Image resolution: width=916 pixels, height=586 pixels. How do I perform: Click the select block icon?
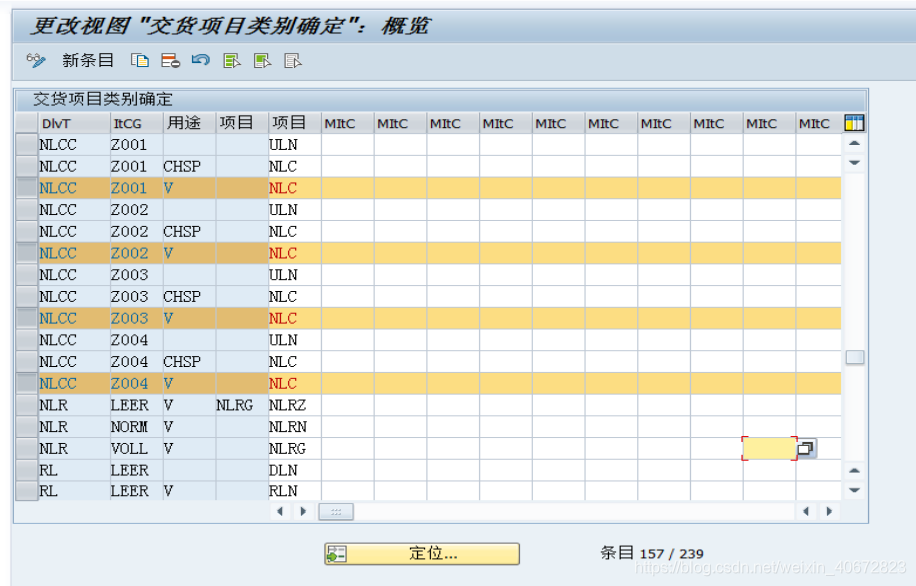coord(262,61)
